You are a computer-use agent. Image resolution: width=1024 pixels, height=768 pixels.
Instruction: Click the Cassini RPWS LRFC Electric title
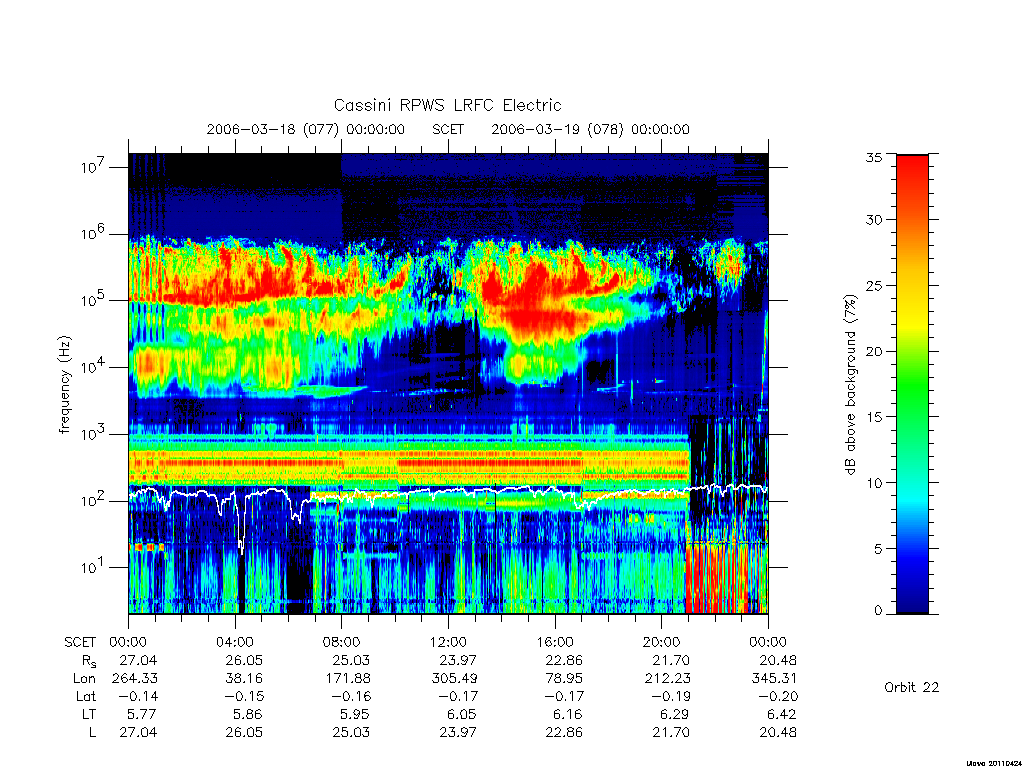[447, 105]
